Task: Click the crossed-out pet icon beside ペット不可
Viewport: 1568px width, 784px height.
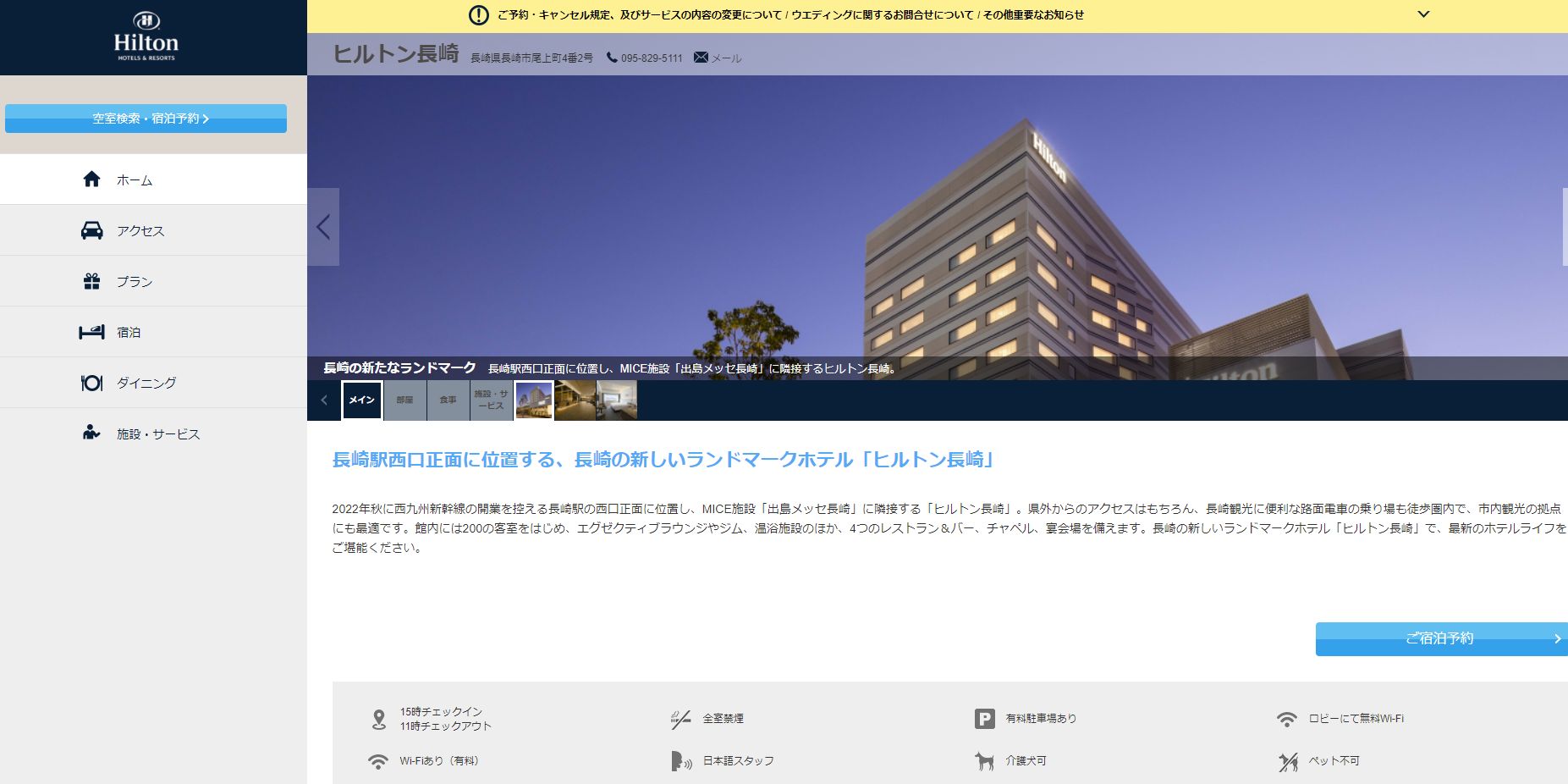Action: tap(1287, 762)
